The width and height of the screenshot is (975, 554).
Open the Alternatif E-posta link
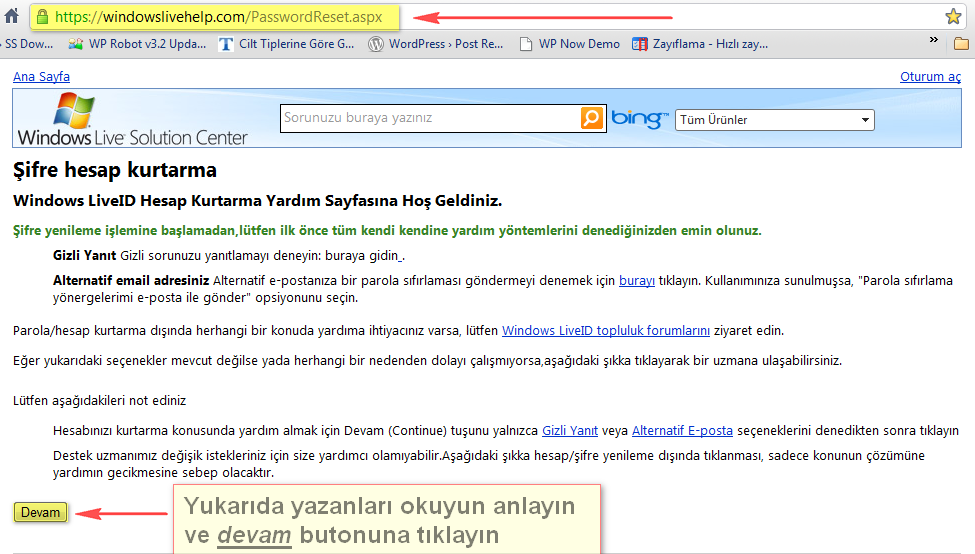click(x=682, y=430)
